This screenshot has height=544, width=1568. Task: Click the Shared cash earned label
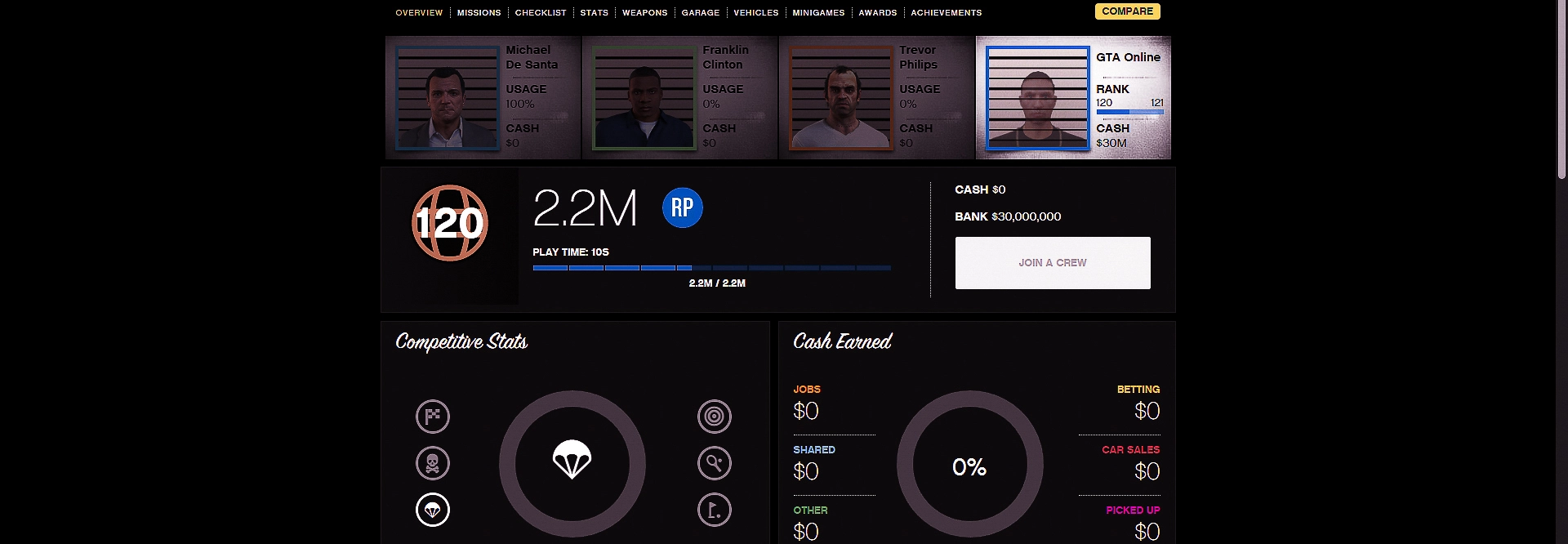(814, 450)
